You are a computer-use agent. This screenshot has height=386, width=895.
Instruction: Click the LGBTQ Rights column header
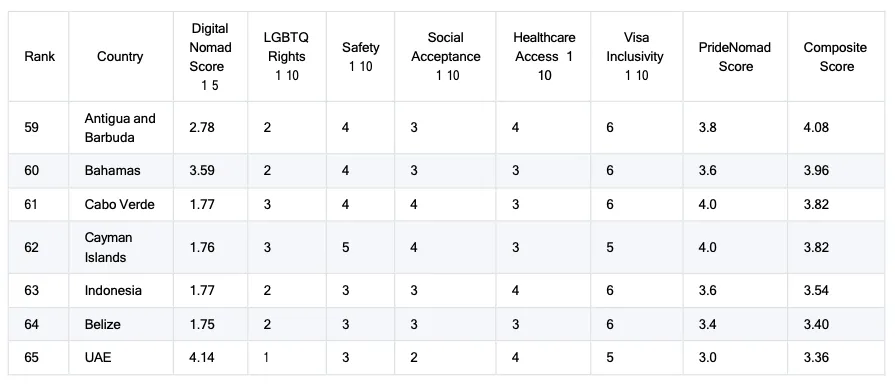[287, 57]
